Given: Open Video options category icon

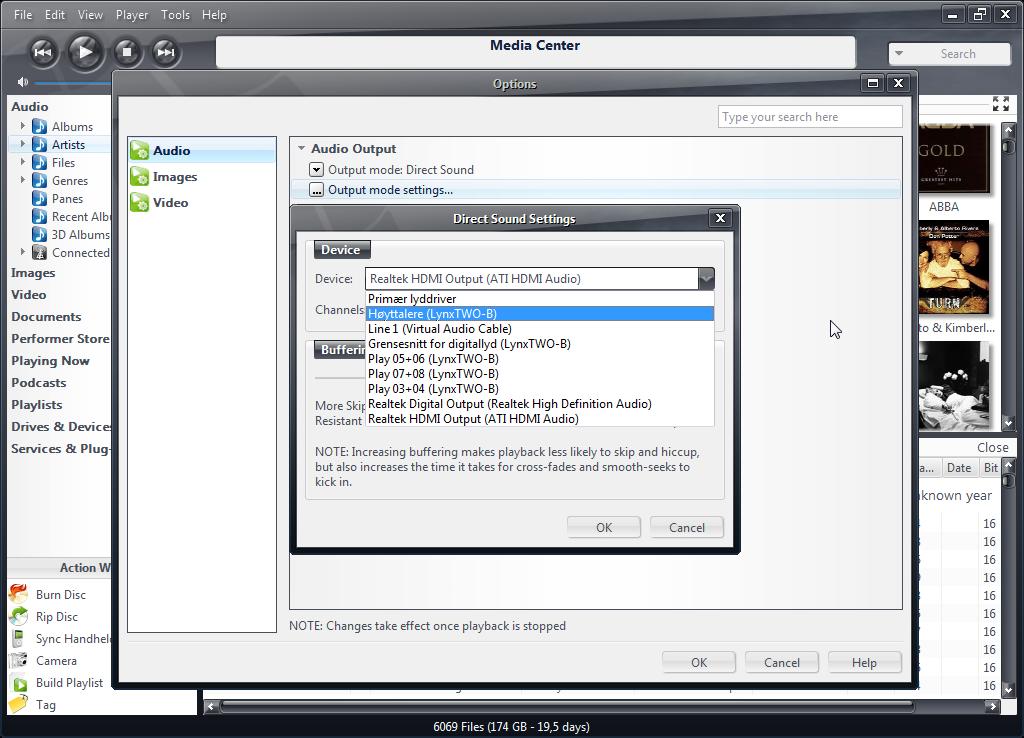Looking at the screenshot, I should [139, 202].
